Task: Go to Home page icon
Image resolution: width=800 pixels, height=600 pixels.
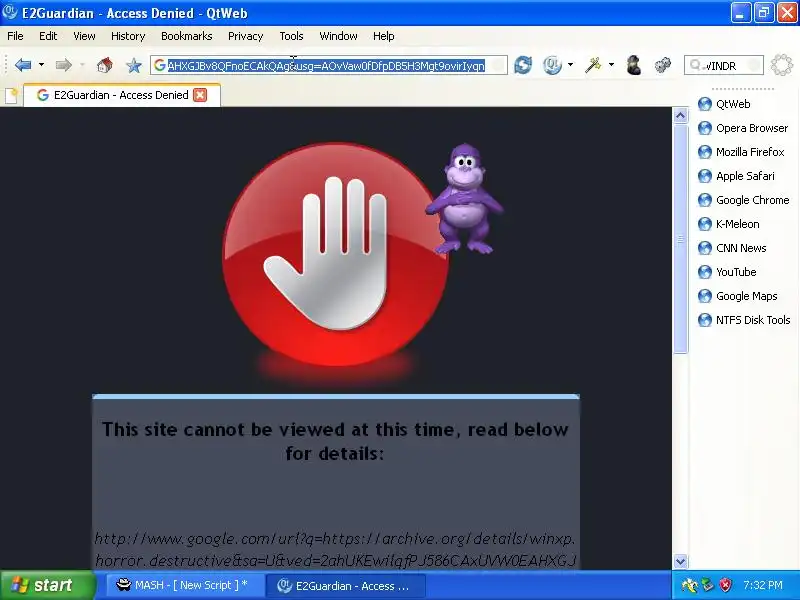Action: (105, 65)
